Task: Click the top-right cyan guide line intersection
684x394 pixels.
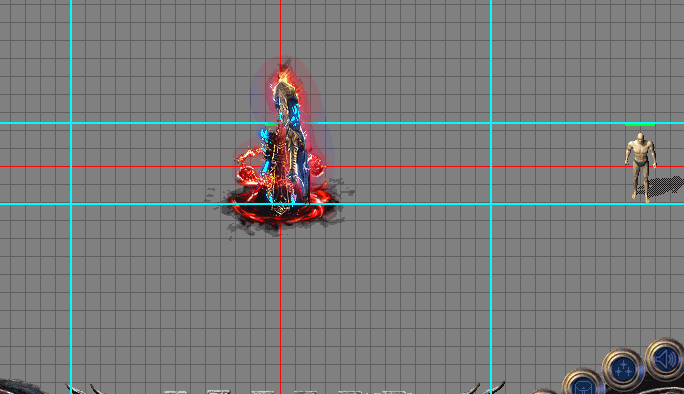Action: (491, 123)
